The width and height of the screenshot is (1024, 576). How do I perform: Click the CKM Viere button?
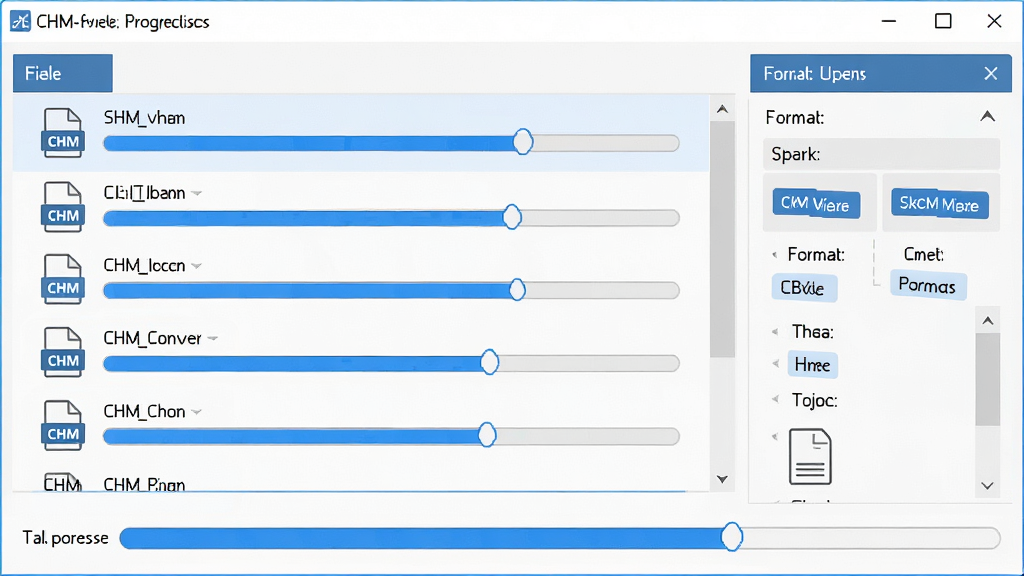pyautogui.click(x=816, y=204)
